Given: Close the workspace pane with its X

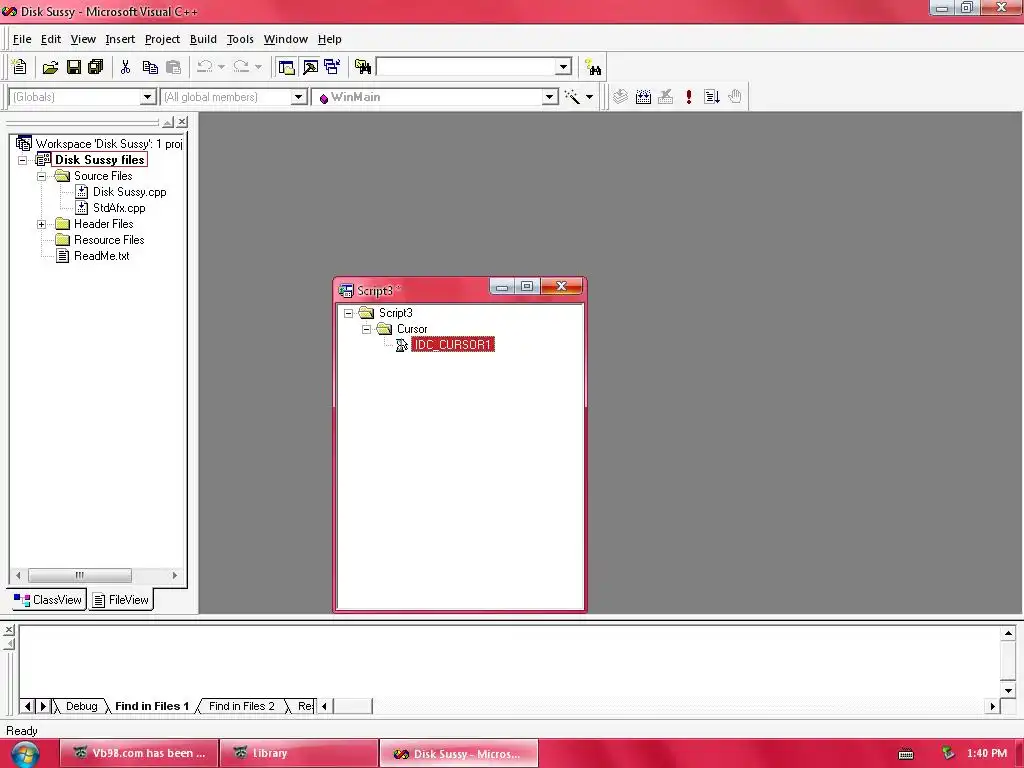Looking at the screenshot, I should click(182, 122).
